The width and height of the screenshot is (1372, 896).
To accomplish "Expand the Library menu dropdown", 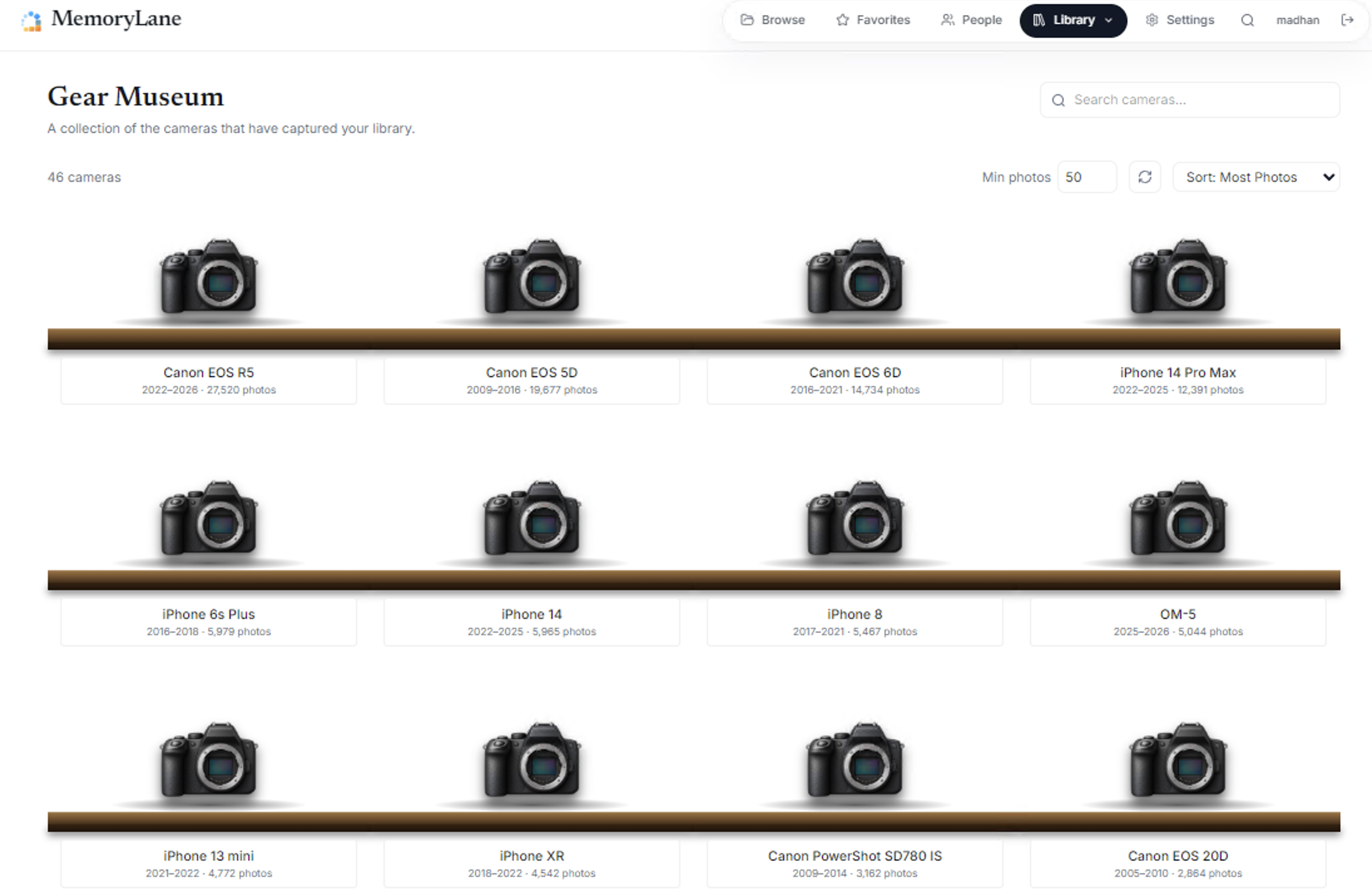I will click(x=1073, y=20).
